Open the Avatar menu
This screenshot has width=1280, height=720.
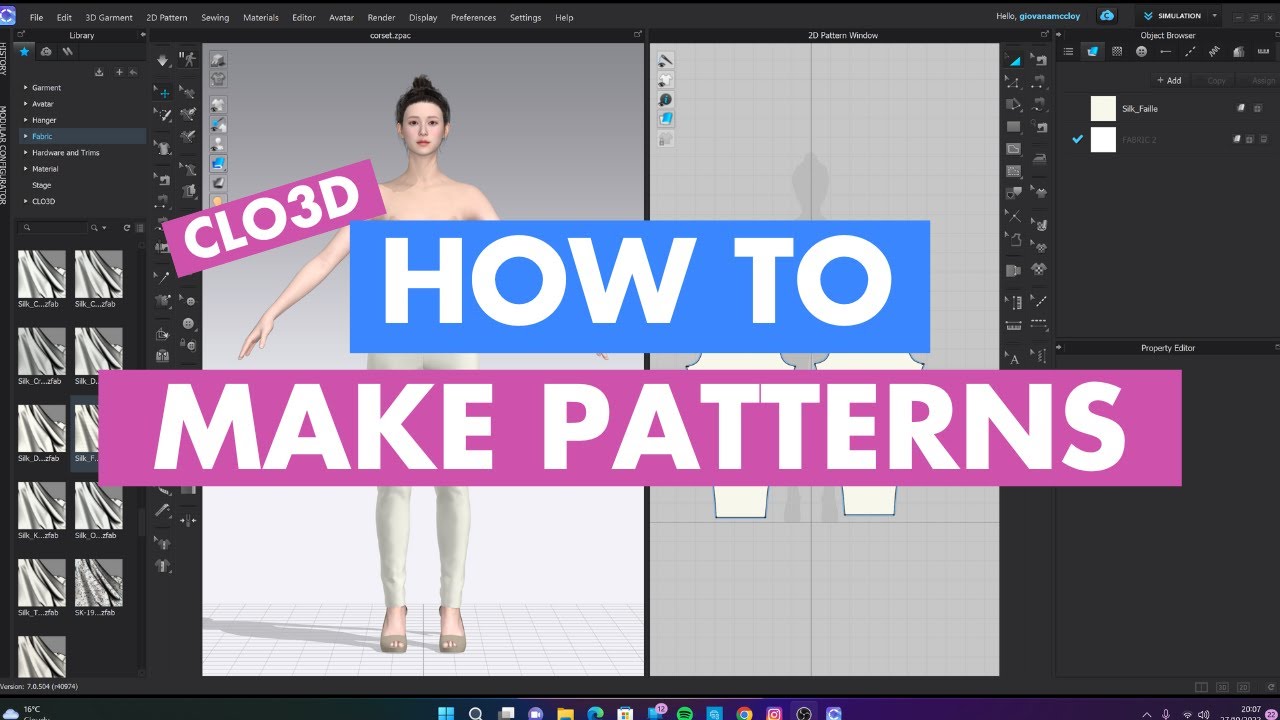tap(341, 18)
